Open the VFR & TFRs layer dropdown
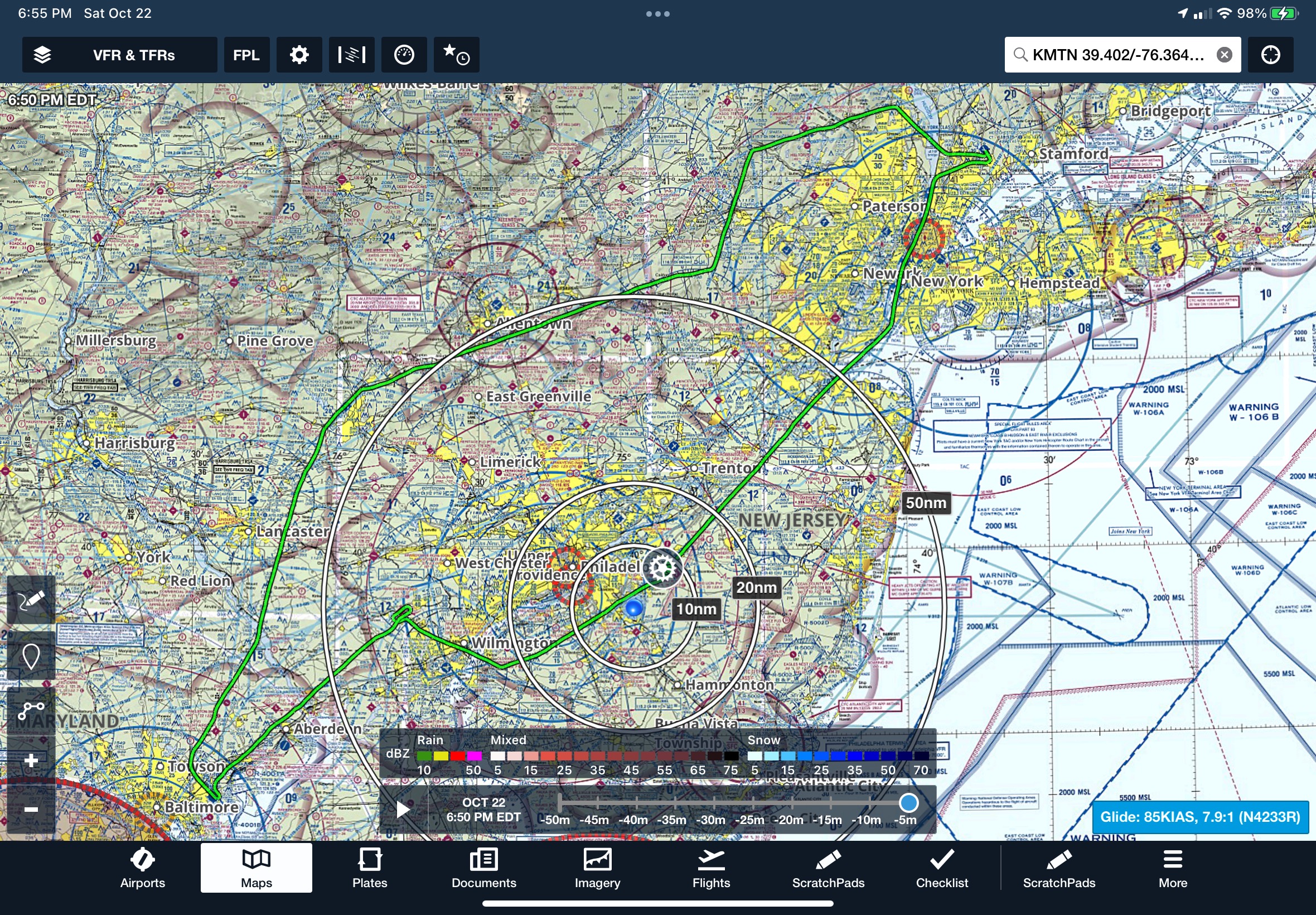This screenshot has width=1316, height=915. 133,55
